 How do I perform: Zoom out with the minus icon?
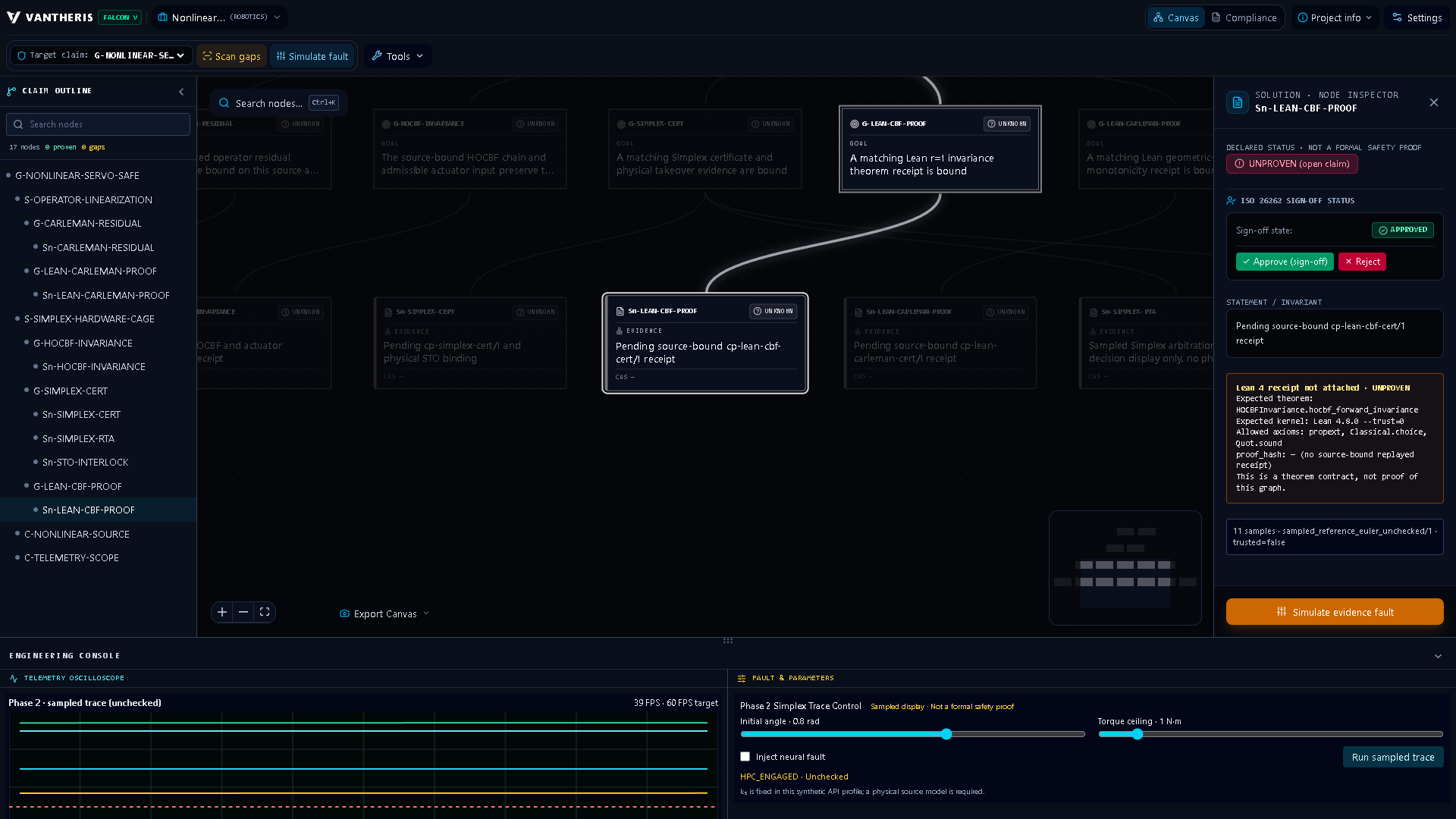pyautogui.click(x=243, y=612)
